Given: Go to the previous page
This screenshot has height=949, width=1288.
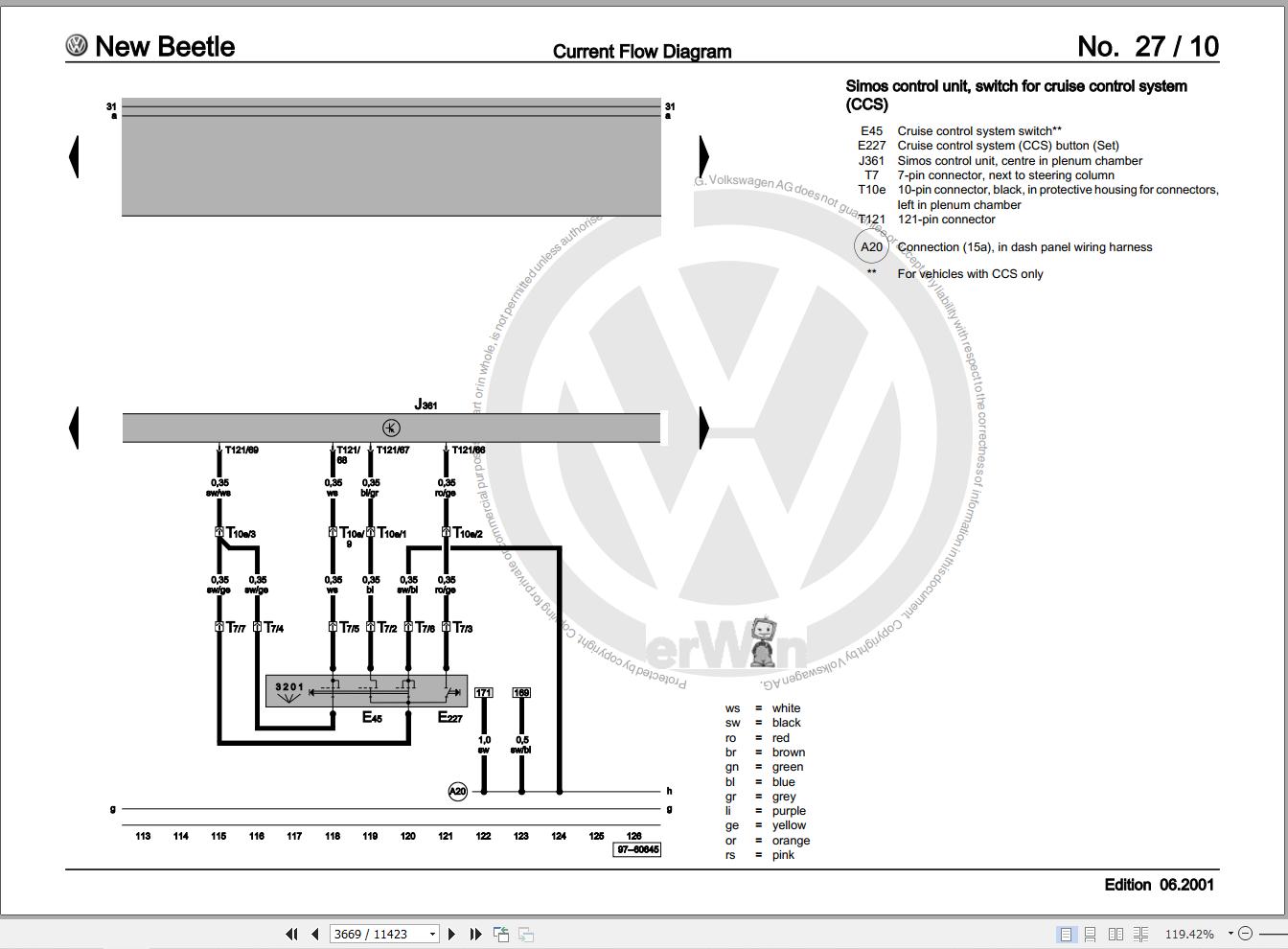Looking at the screenshot, I should (x=314, y=934).
